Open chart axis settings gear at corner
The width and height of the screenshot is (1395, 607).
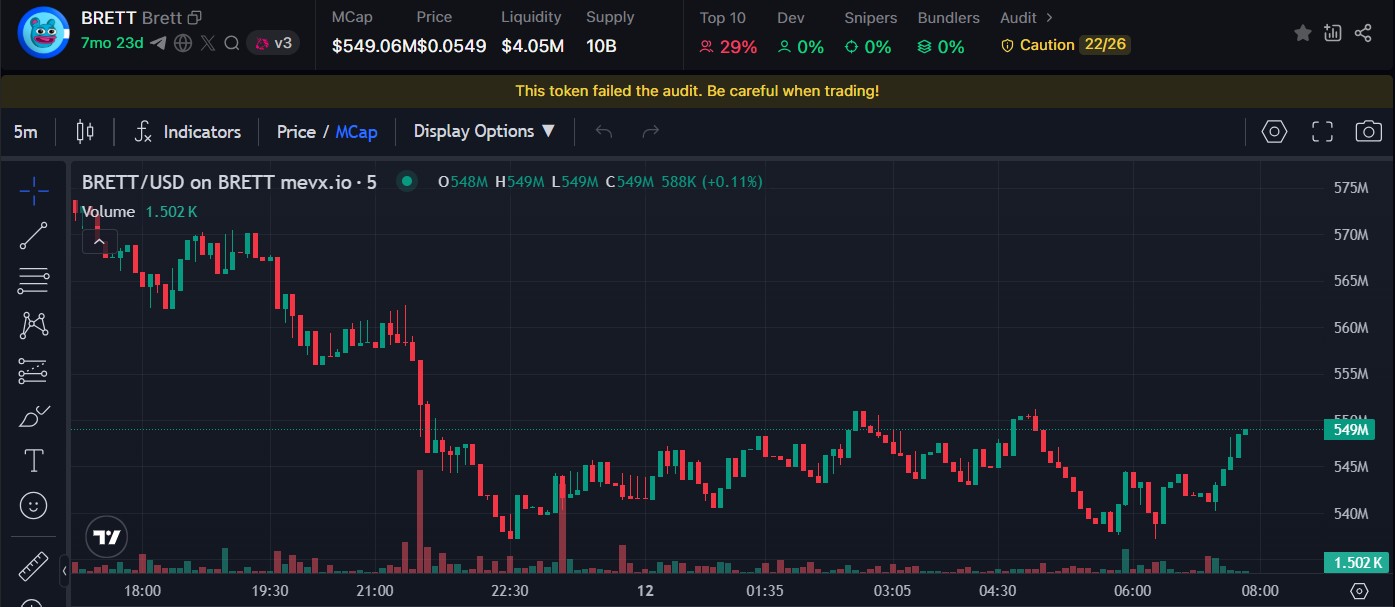tap(1359, 590)
